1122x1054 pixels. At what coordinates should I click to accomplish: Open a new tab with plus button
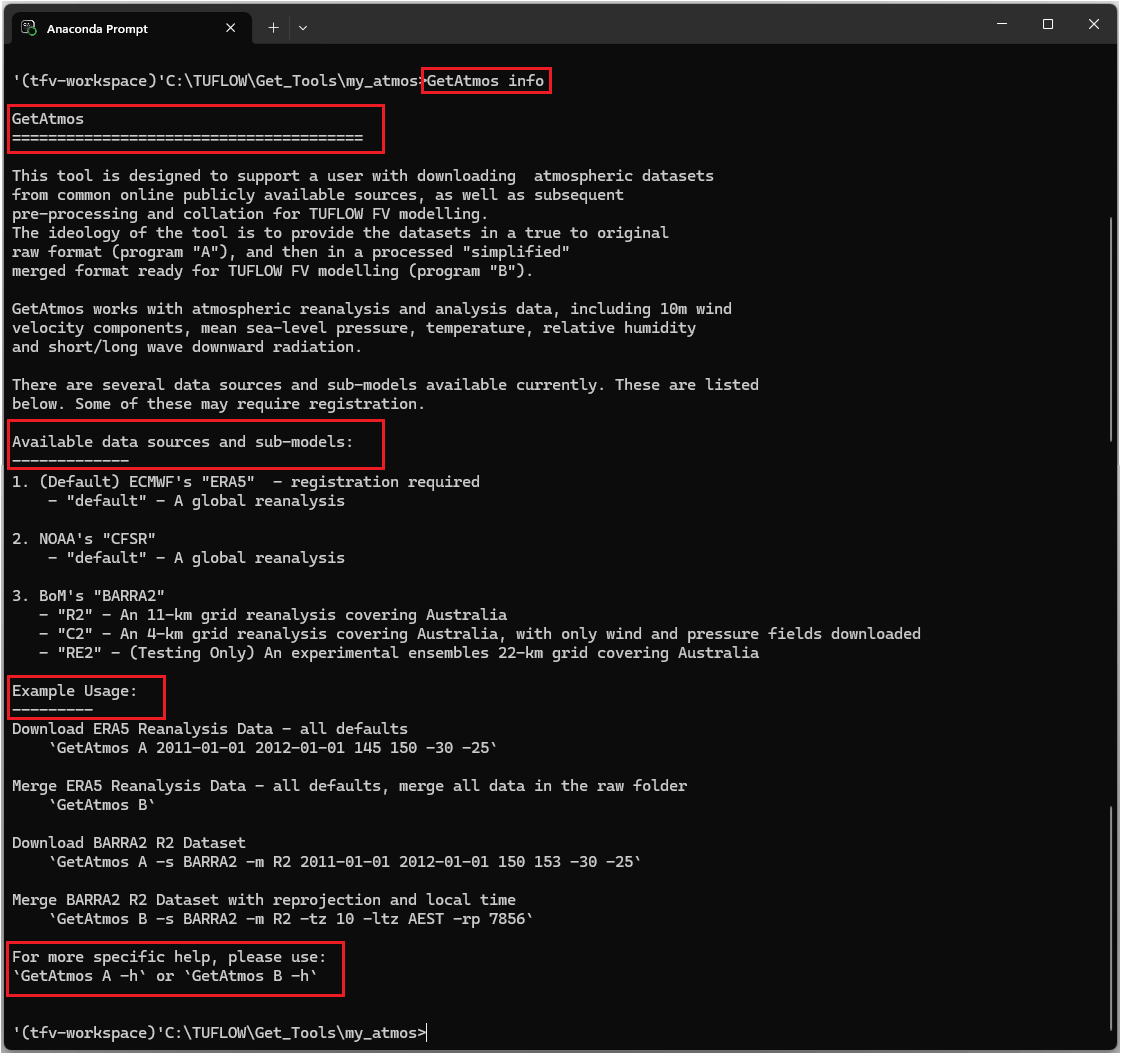pos(273,28)
